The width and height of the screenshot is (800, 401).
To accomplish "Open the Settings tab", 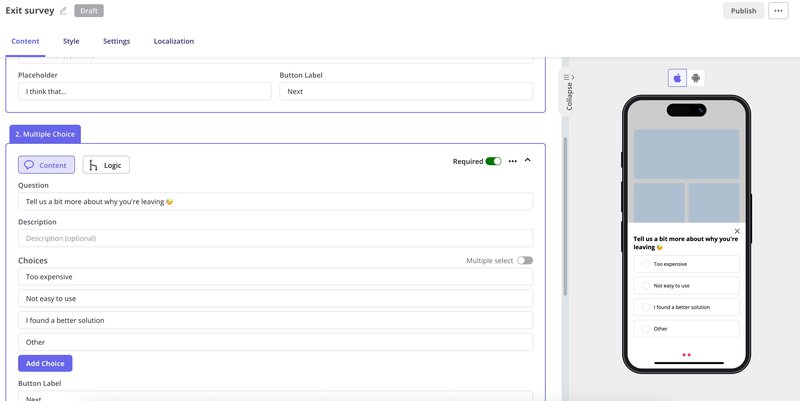I will [x=116, y=41].
